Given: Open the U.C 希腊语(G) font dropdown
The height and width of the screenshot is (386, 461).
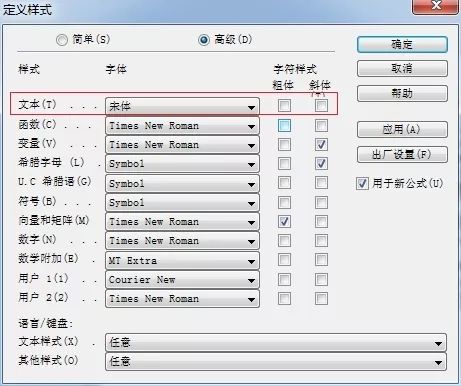Looking at the screenshot, I should [182, 184].
